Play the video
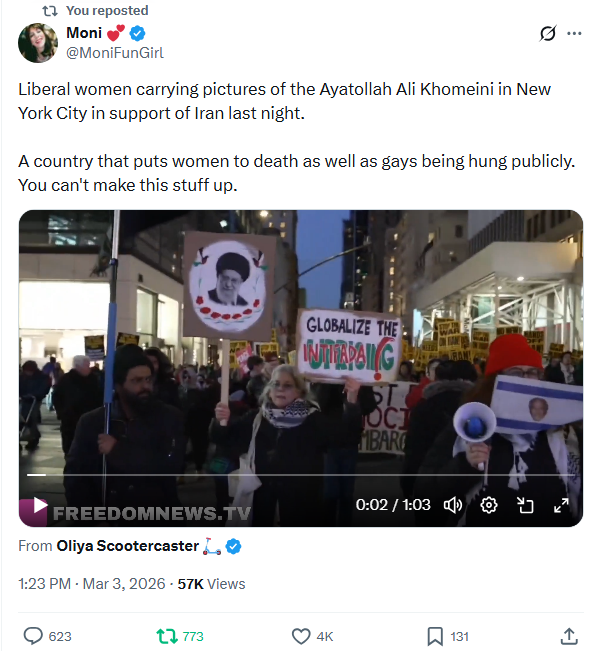This screenshot has width=597, height=651. pos(40,505)
